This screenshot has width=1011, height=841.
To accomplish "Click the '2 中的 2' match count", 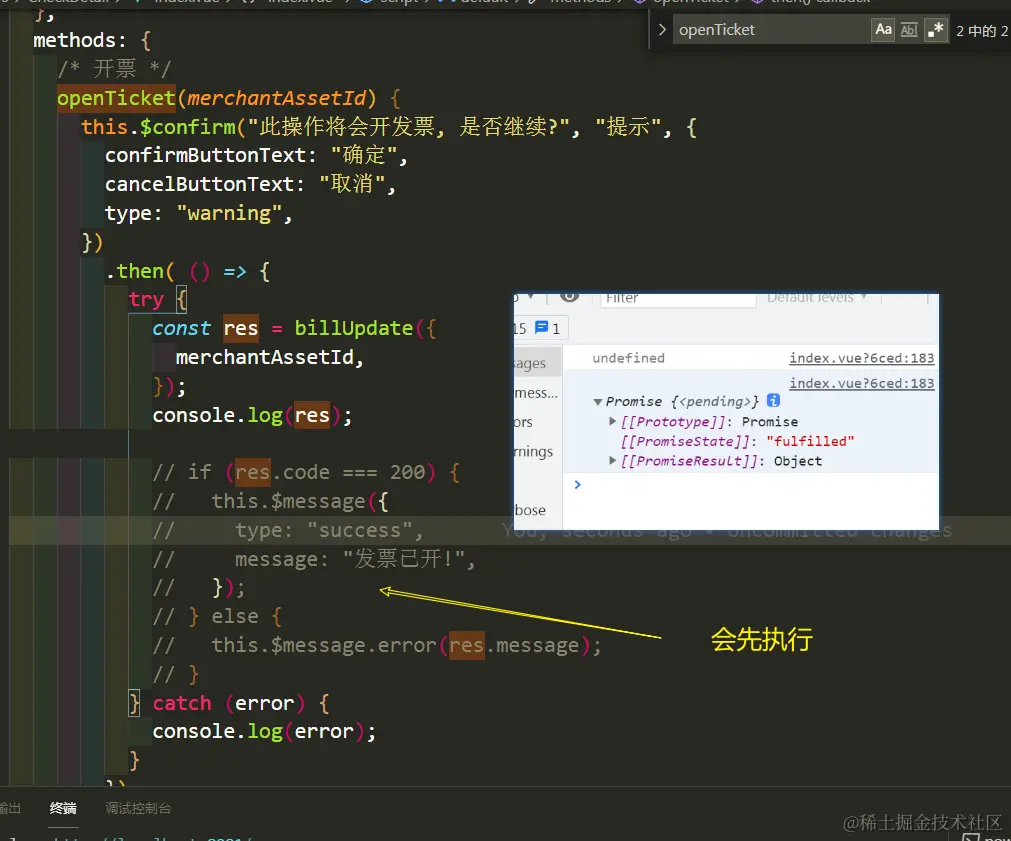I will (x=983, y=31).
